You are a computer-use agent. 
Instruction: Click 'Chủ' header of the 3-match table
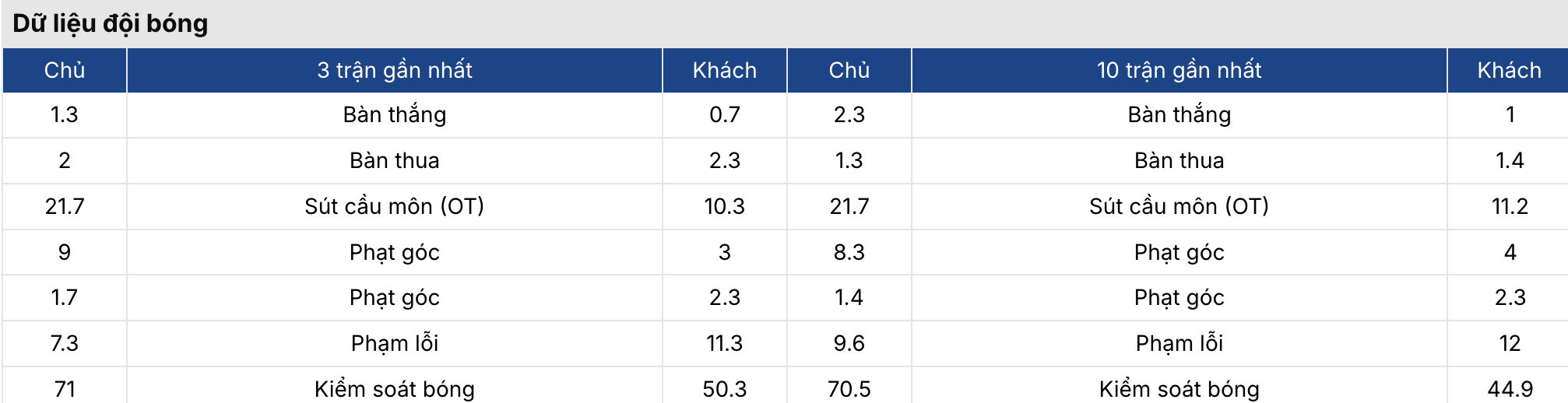65,70
